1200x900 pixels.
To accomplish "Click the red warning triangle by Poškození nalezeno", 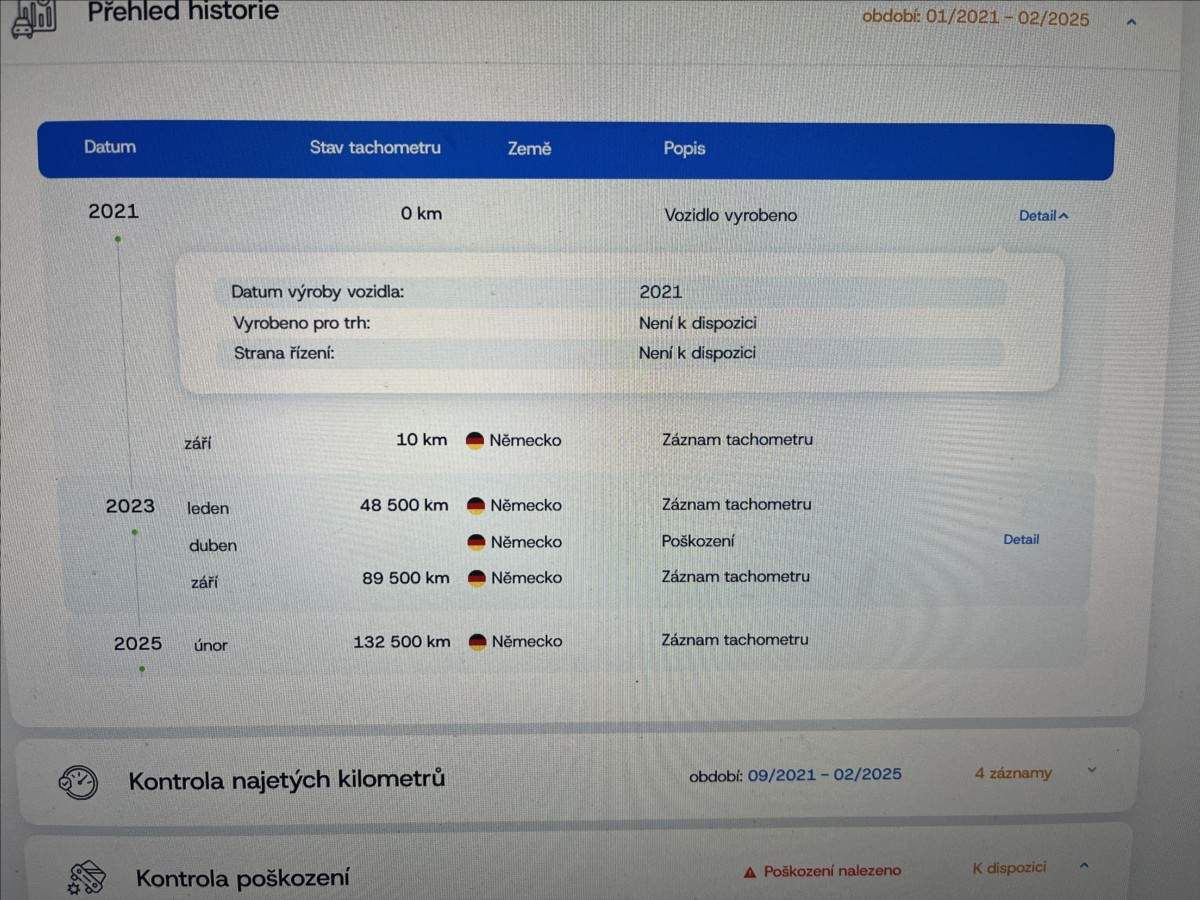I will [749, 872].
